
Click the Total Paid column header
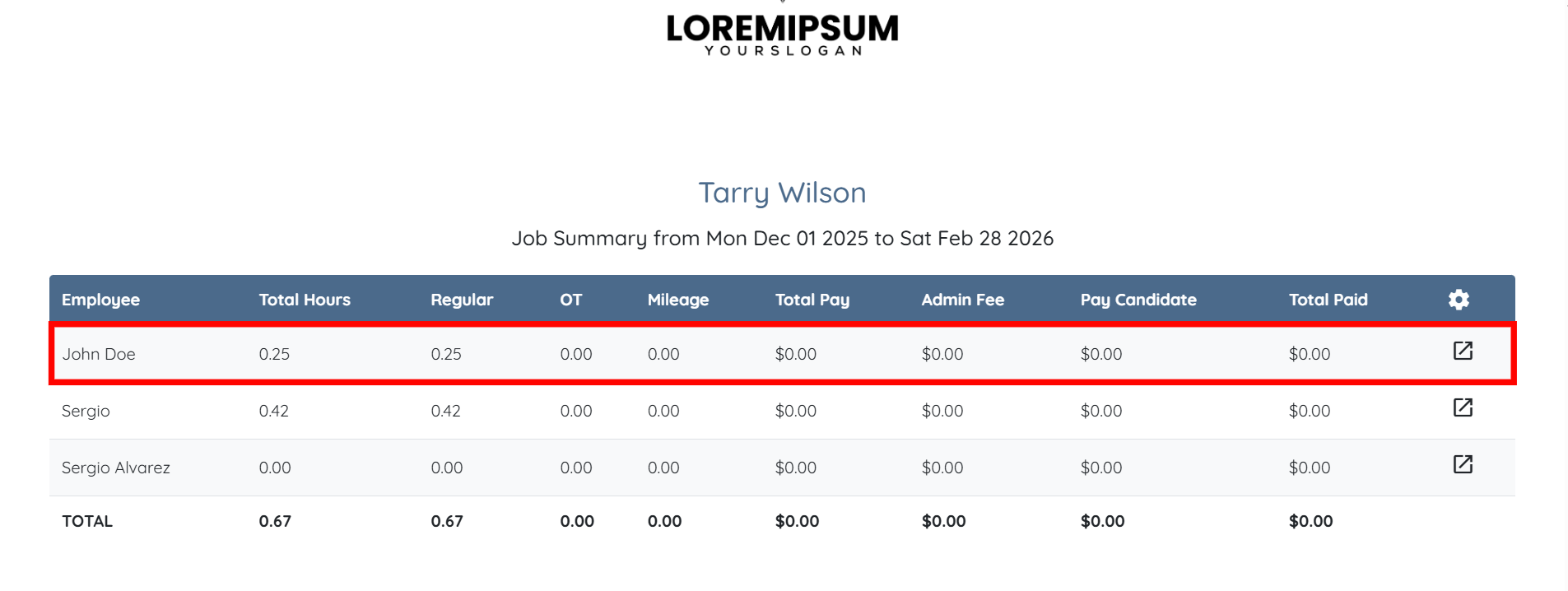click(1328, 300)
